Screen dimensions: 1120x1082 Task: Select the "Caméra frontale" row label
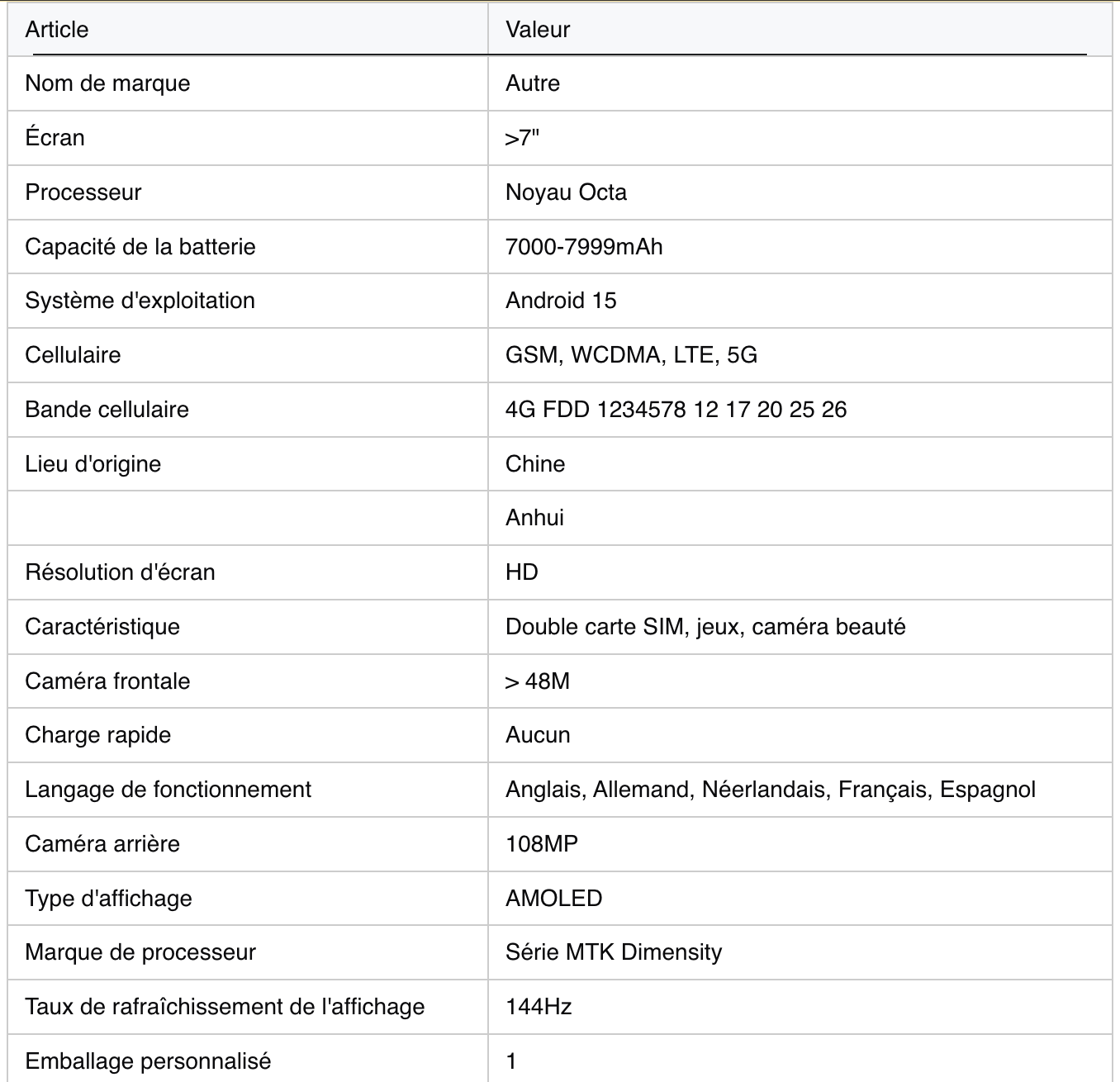pos(107,681)
